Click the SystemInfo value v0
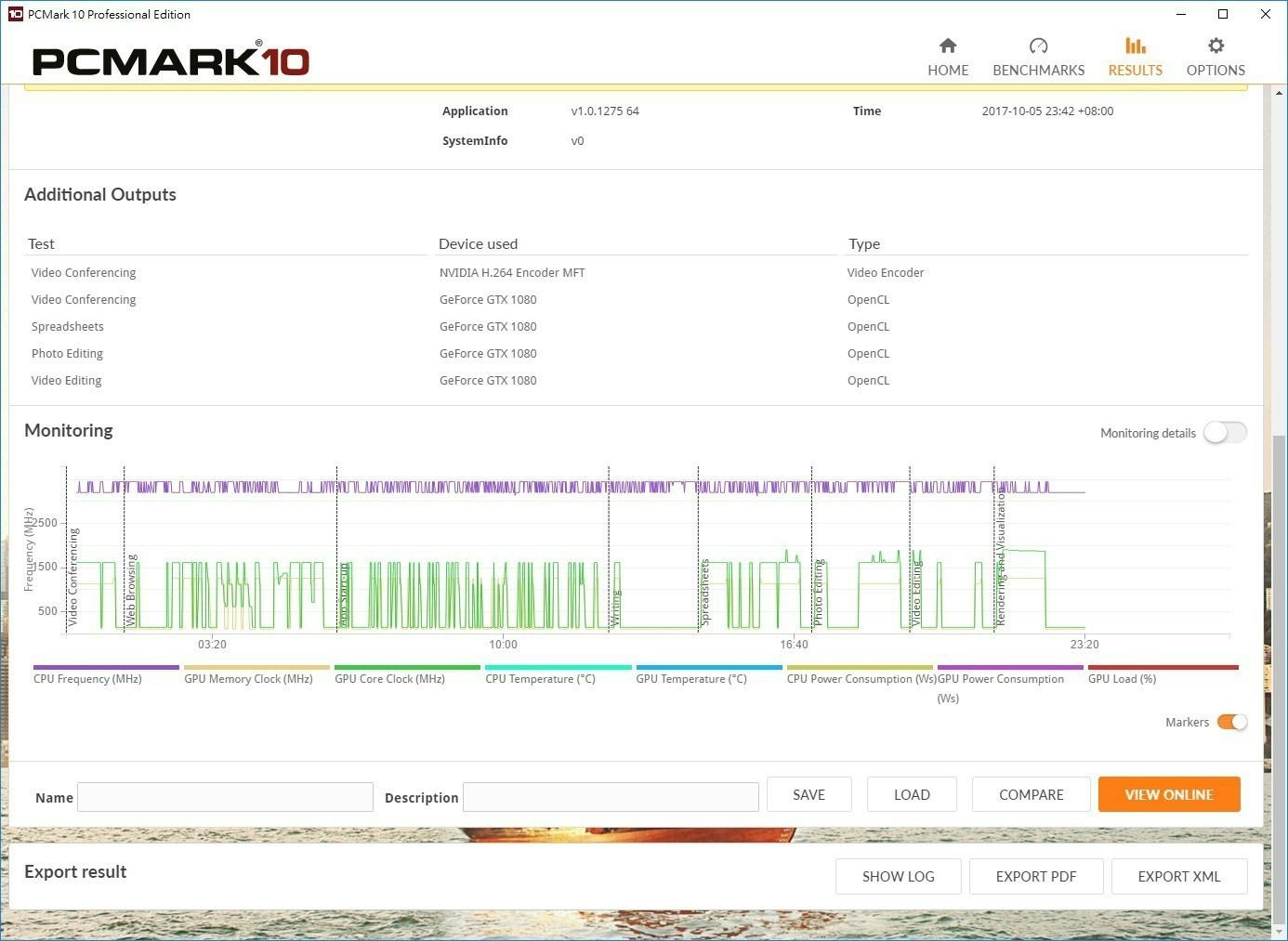This screenshot has width=1288, height=941. pyautogui.click(x=577, y=141)
